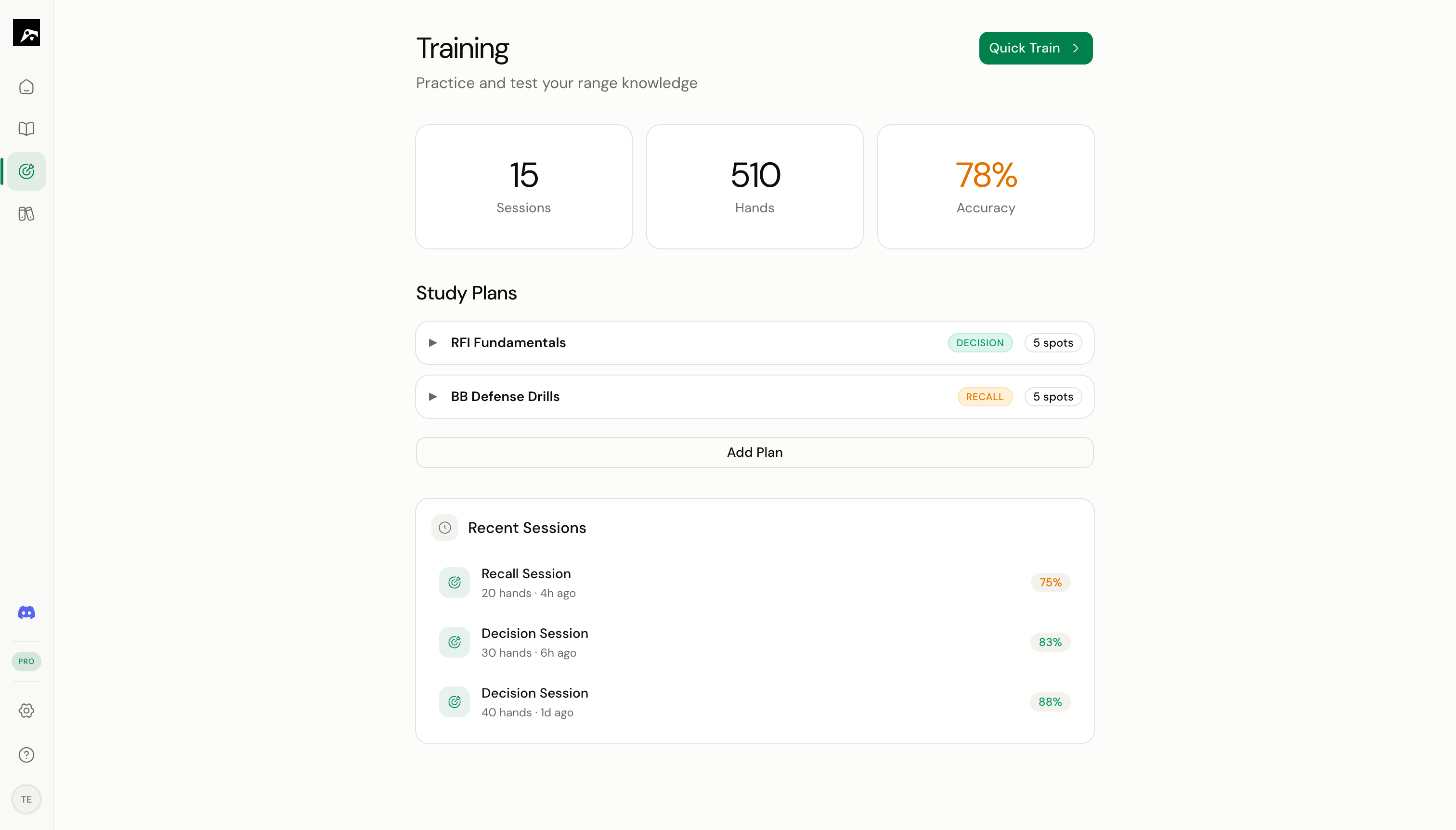This screenshot has height=830, width=1456.
Task: Open Help via the question mark icon
Action: click(26, 754)
